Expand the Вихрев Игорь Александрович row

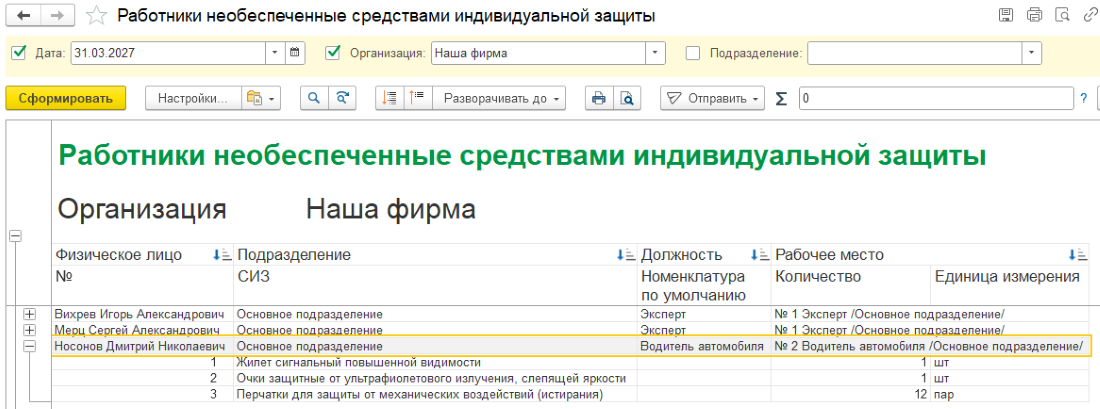point(31,314)
